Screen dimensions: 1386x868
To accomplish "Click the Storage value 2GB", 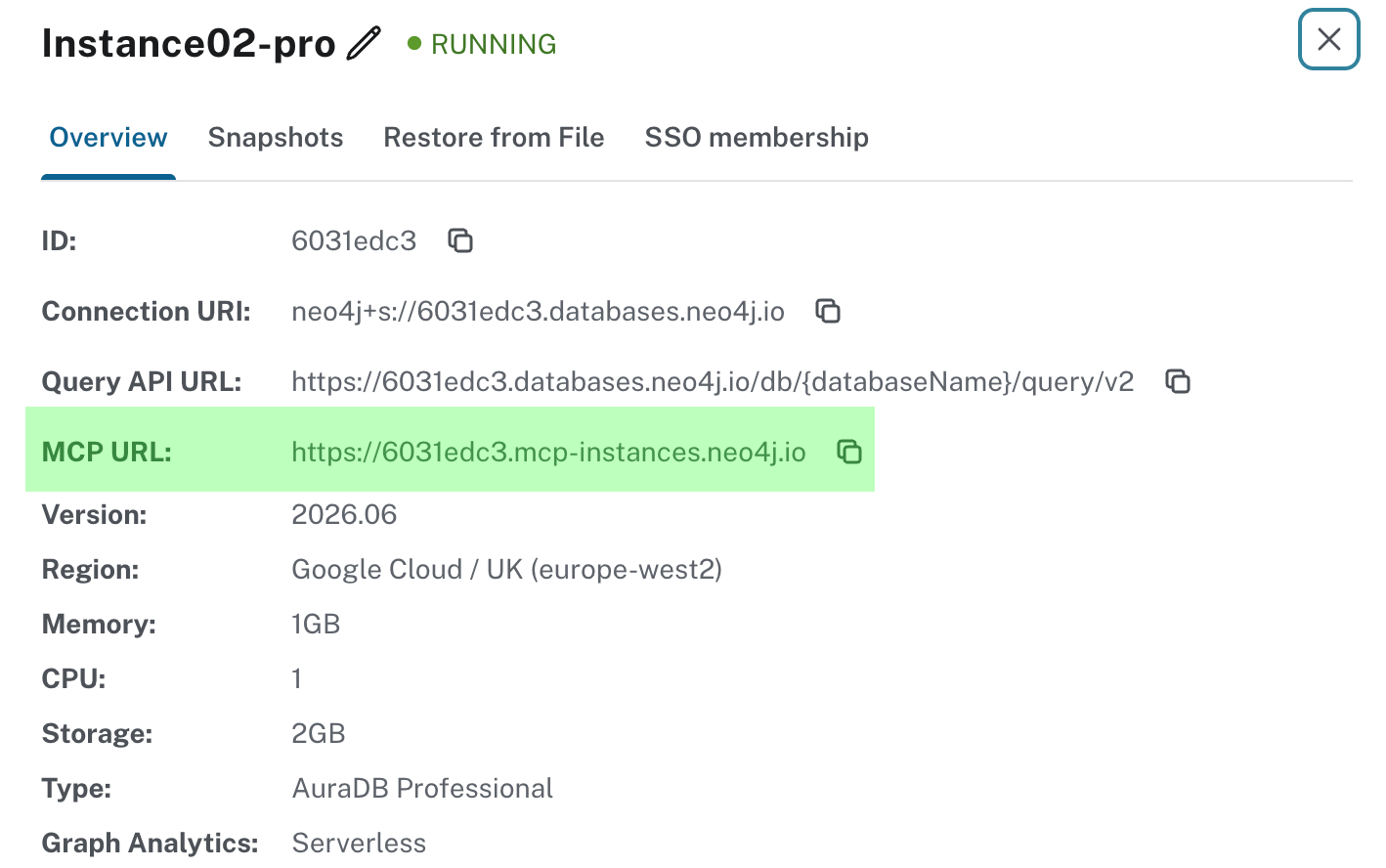I will 319,733.
